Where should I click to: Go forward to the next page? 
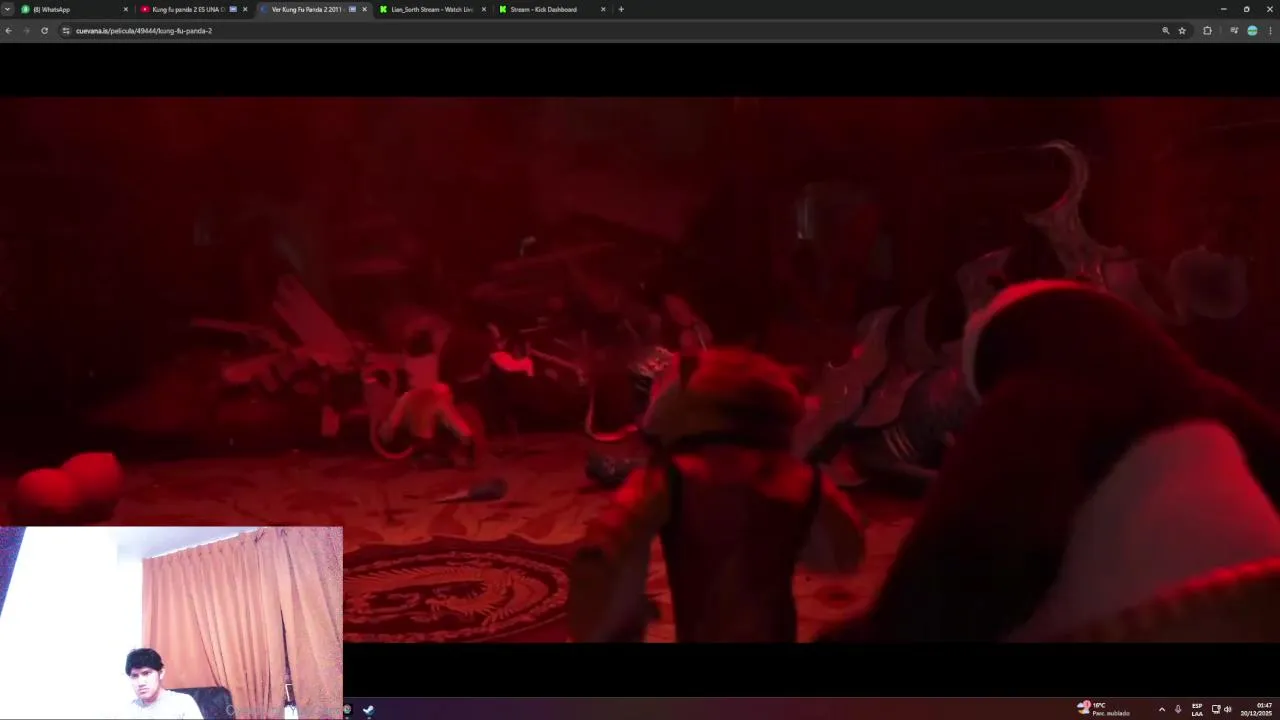click(x=26, y=31)
